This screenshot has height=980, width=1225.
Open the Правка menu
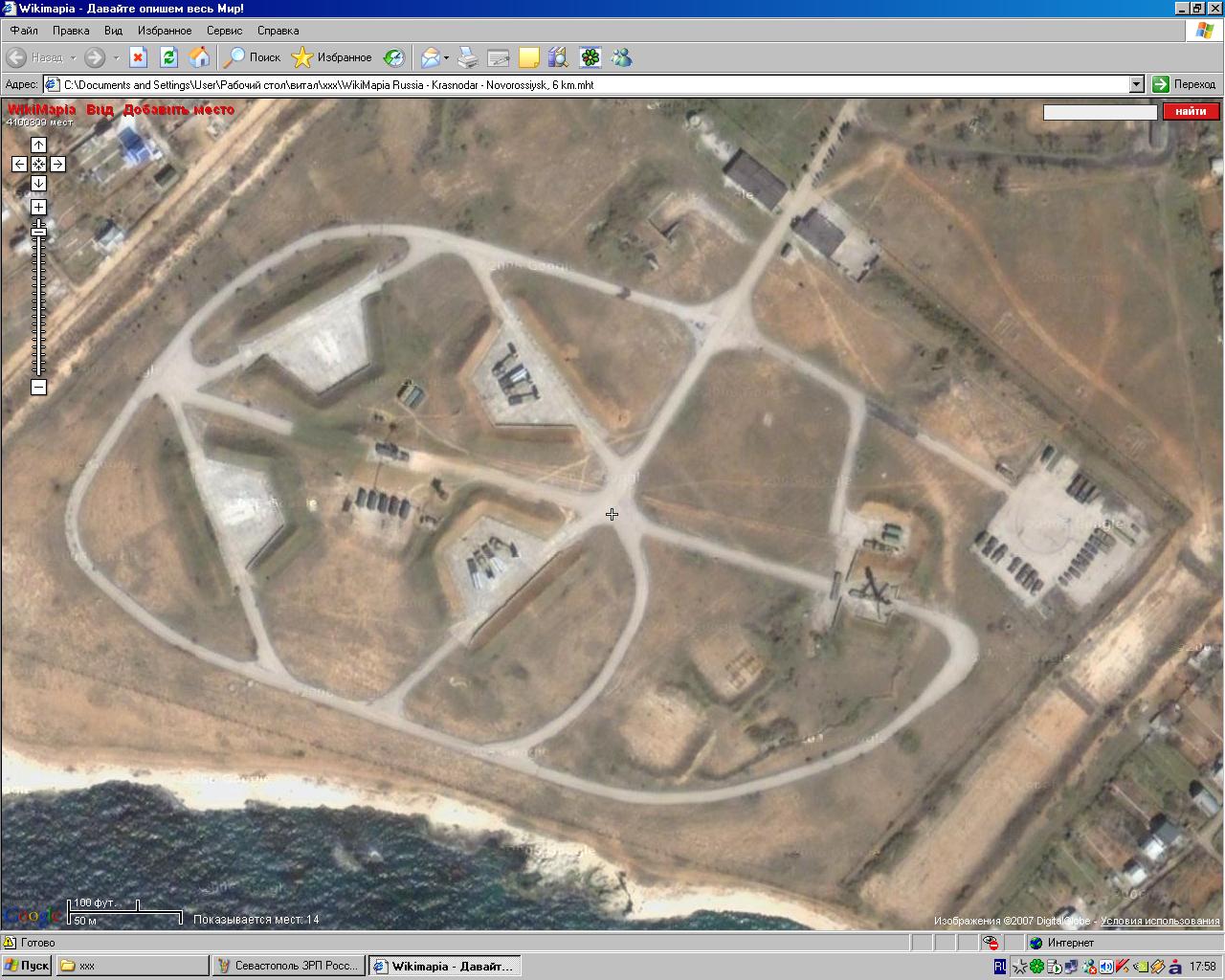tap(71, 31)
